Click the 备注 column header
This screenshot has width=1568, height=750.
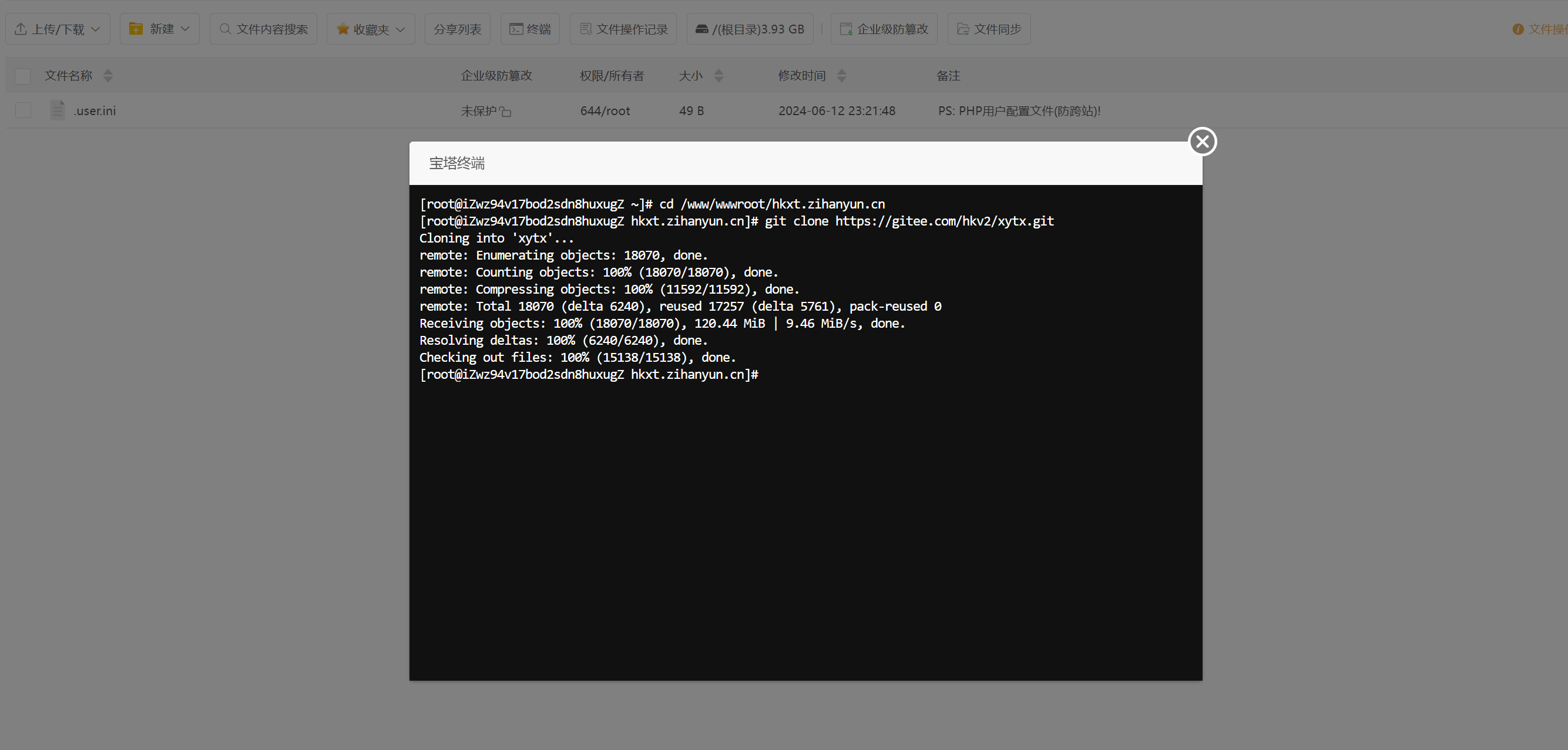[948, 76]
